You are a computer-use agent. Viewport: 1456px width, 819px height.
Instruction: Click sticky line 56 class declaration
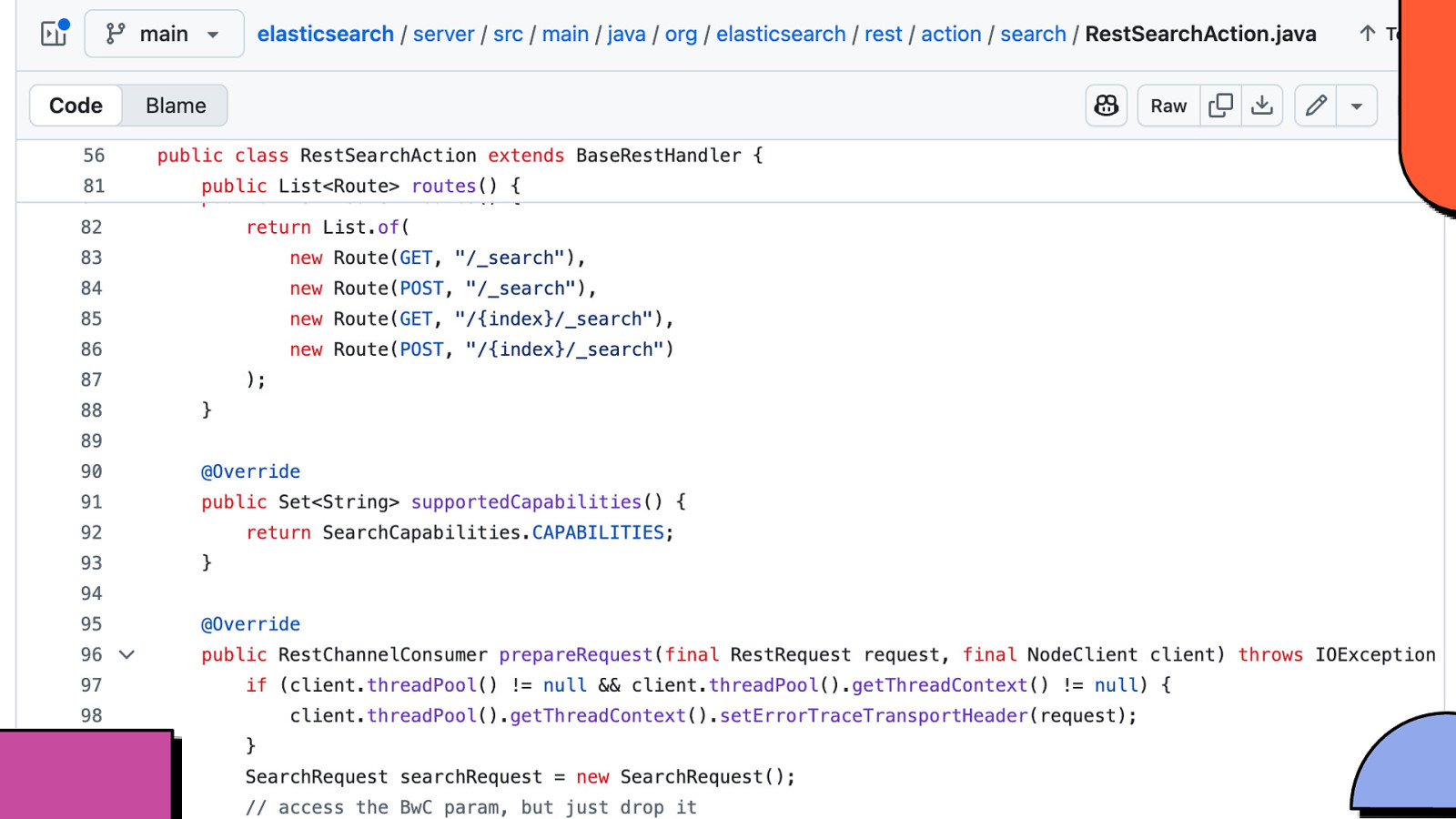coord(460,155)
